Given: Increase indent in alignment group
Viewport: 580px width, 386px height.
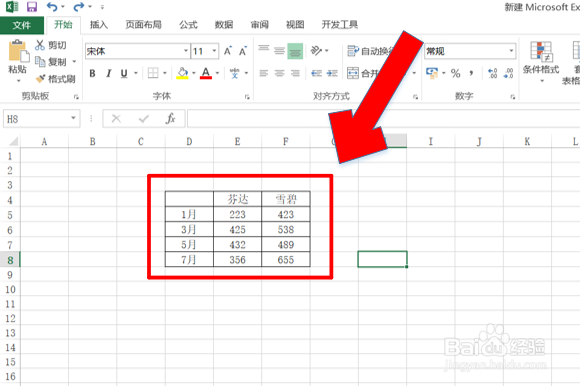Looking at the screenshot, I should click(x=332, y=73).
